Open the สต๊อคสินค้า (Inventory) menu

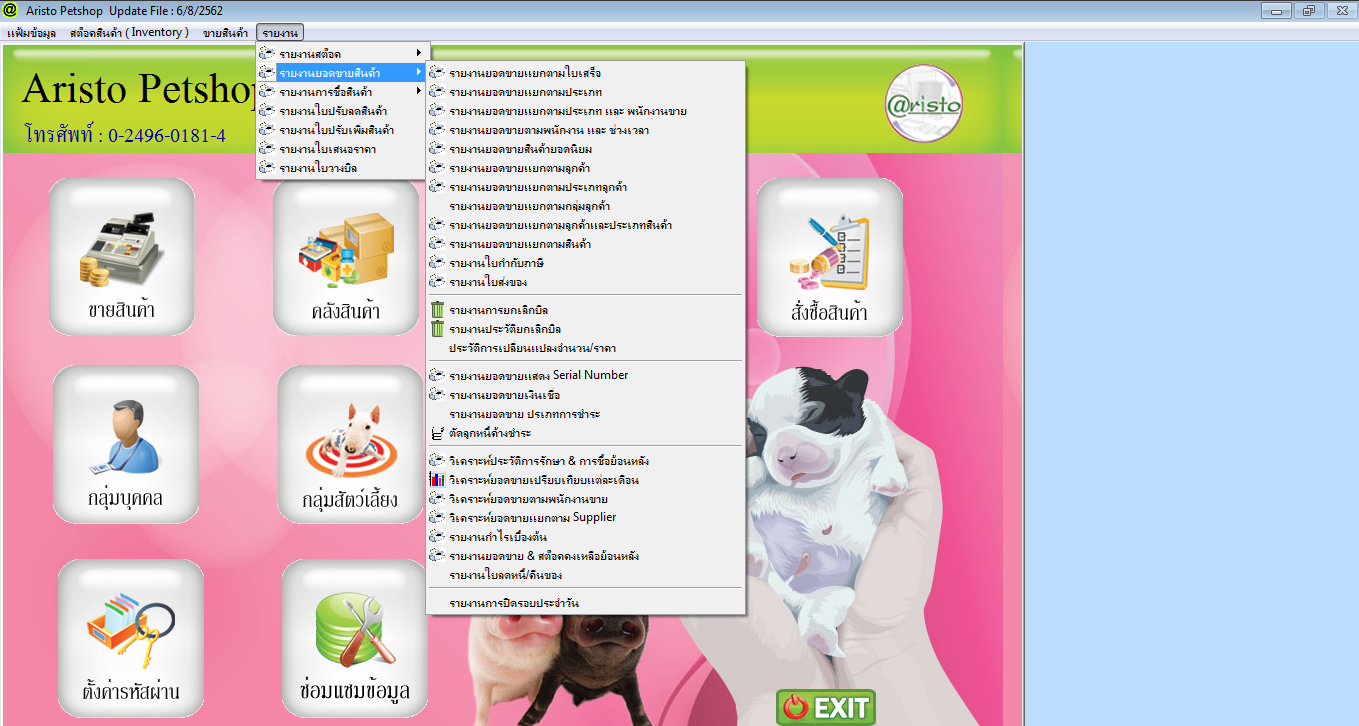129,32
